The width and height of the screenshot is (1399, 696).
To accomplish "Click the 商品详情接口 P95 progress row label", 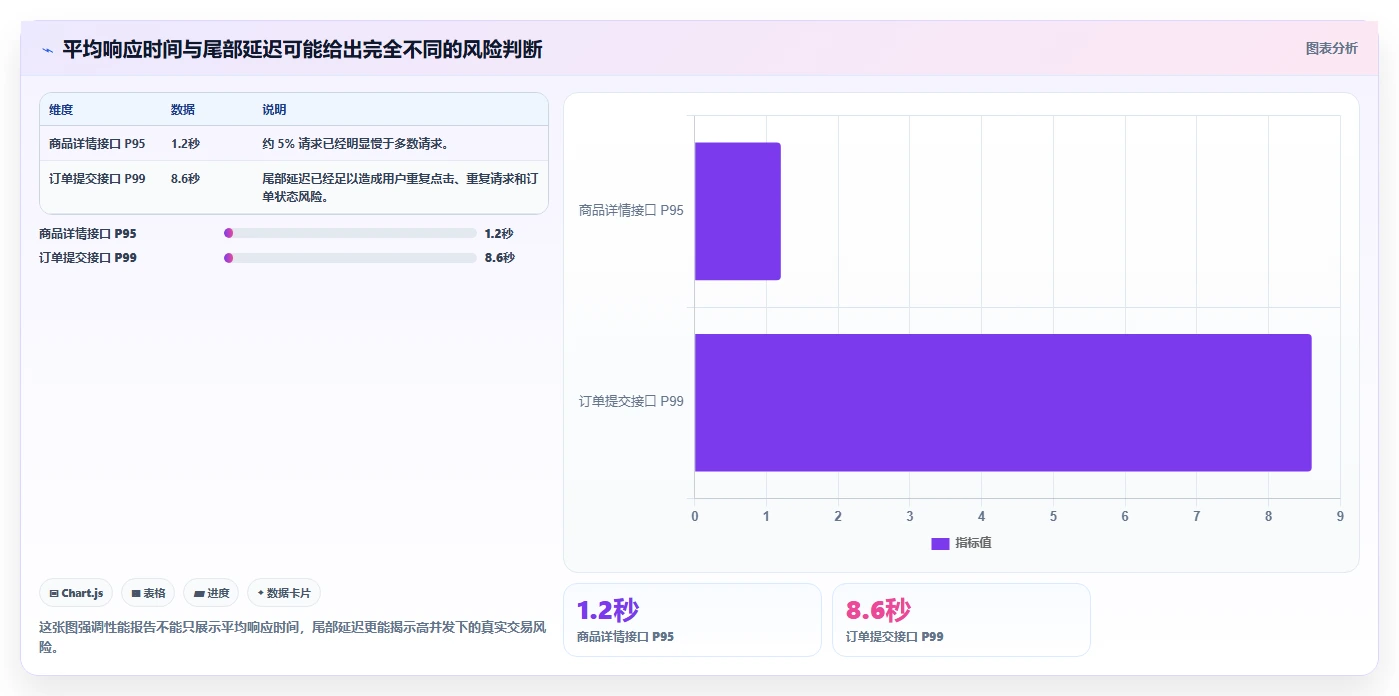I will pyautogui.click(x=88, y=233).
